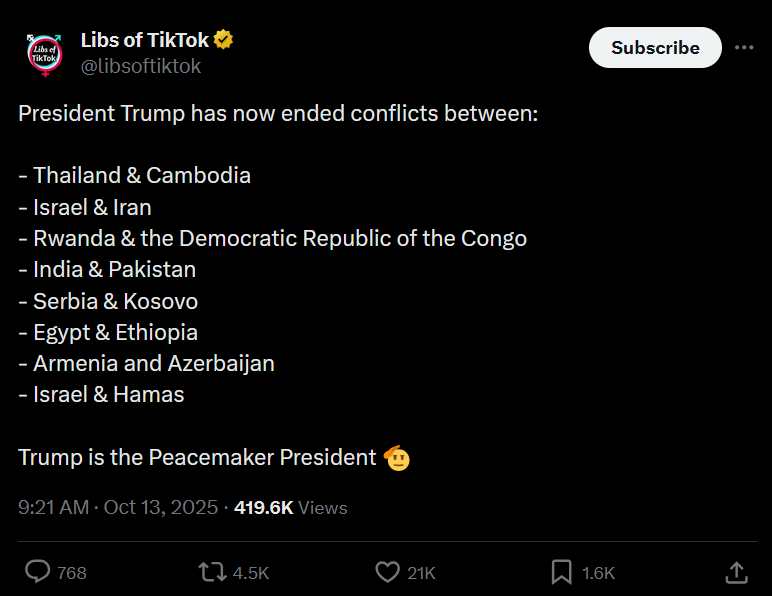Click the 4.5K reposts count
This screenshot has width=772, height=596.
[250, 573]
